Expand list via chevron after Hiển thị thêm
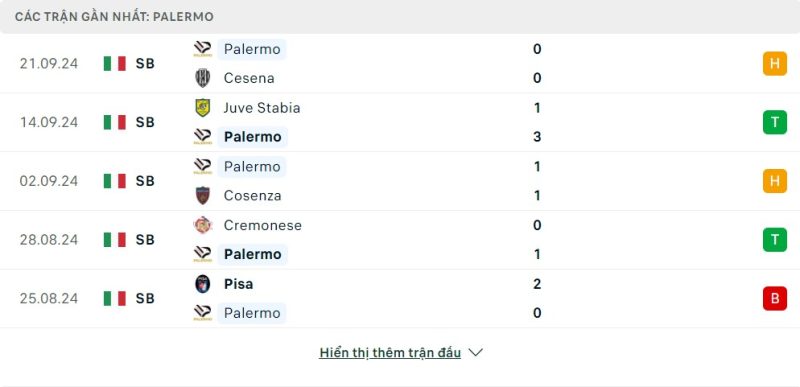 (x=476, y=353)
